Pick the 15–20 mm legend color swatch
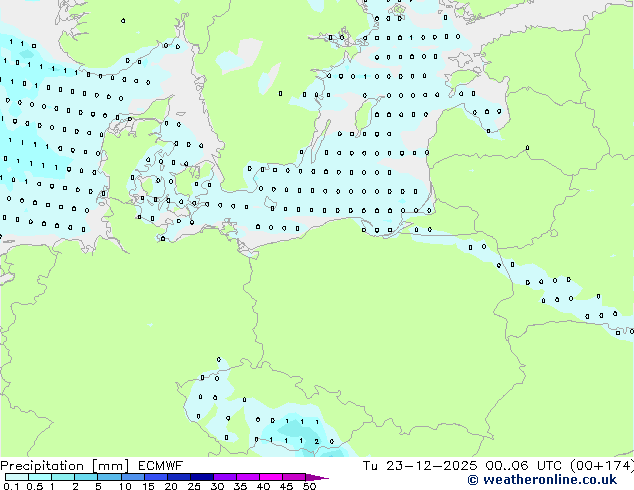Viewport: 634px width, 490px height. coord(155,477)
